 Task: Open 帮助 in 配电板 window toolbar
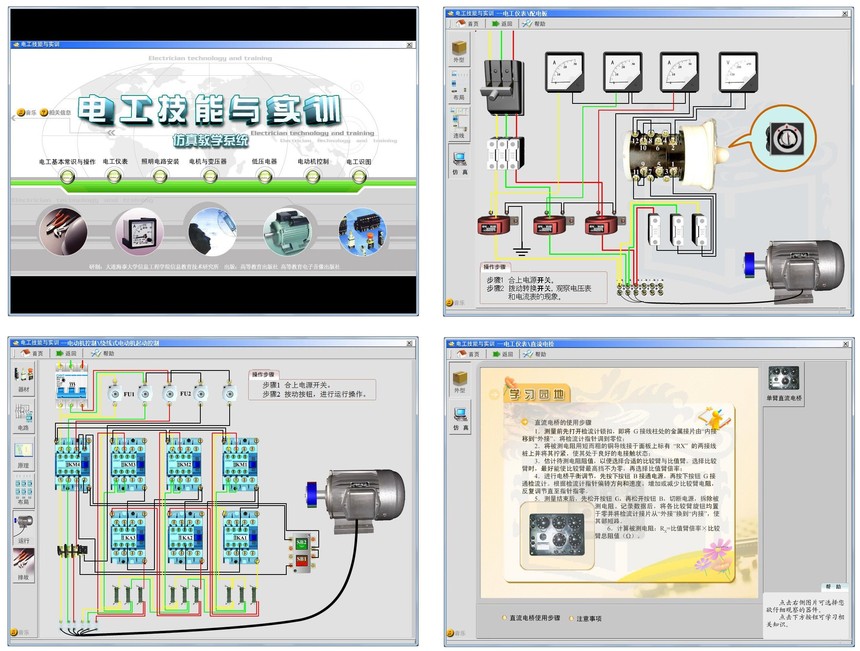(x=534, y=22)
